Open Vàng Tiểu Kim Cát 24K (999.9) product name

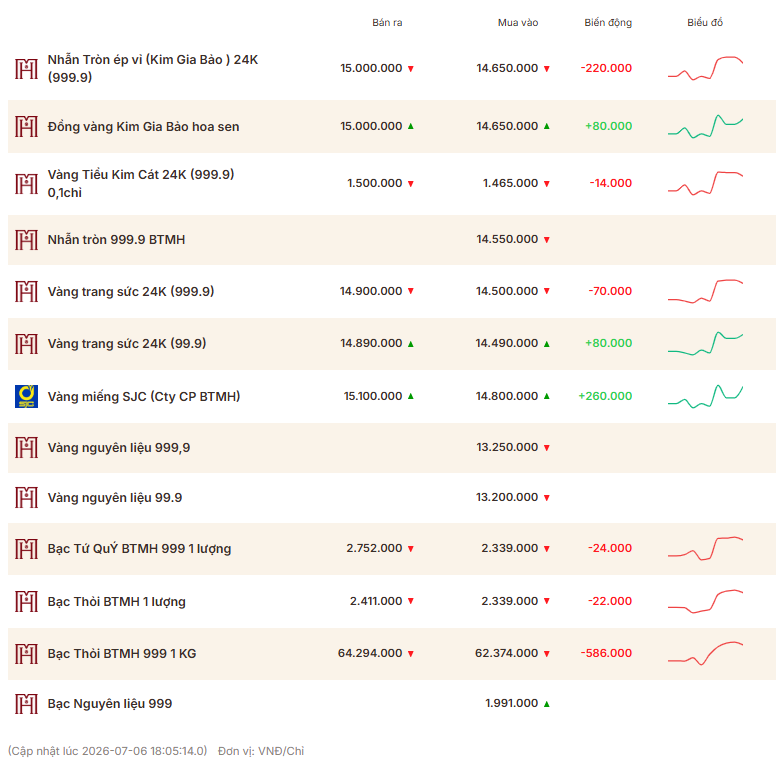click(141, 184)
